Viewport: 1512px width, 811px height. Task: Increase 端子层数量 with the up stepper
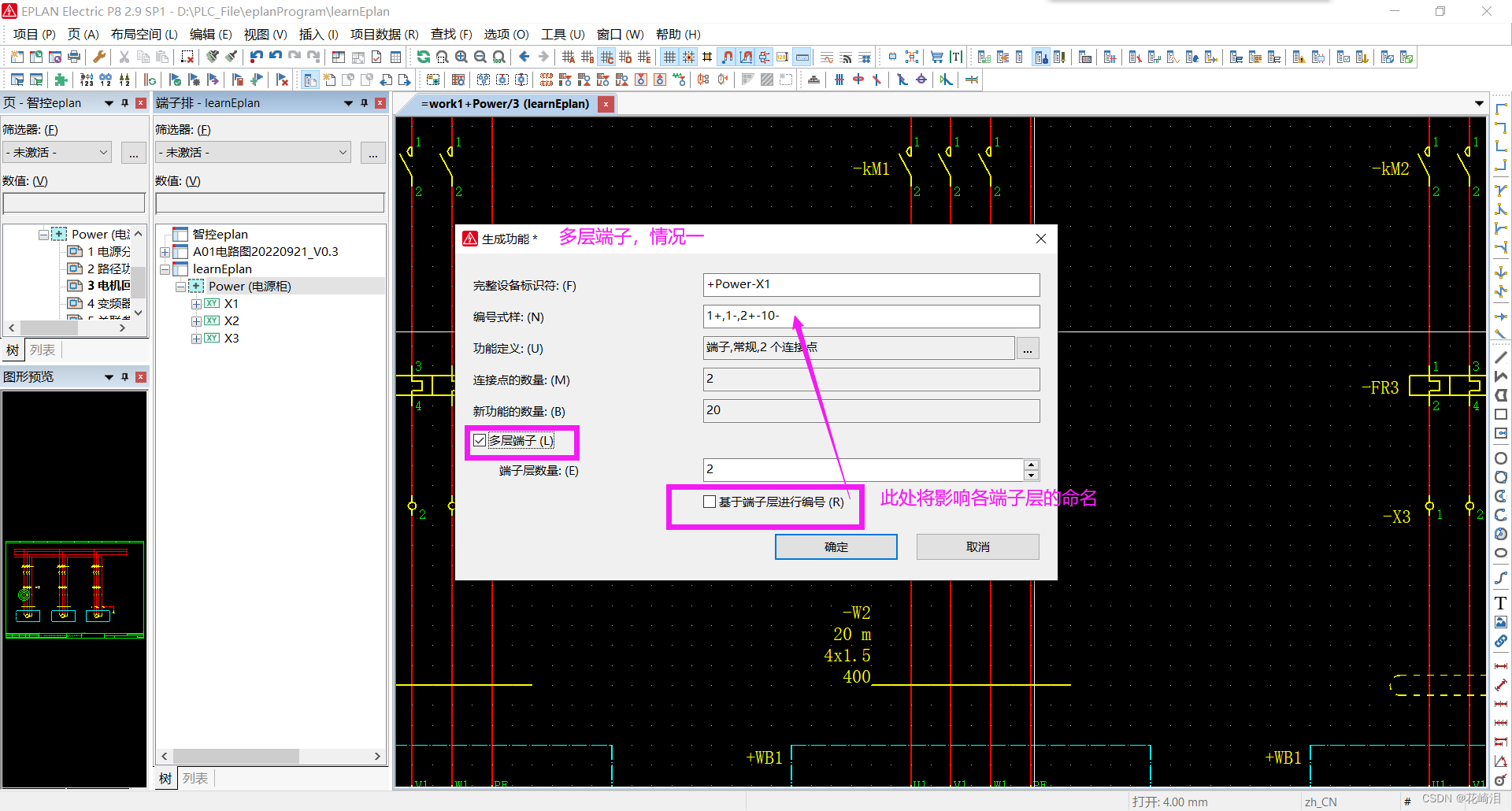[1031, 465]
